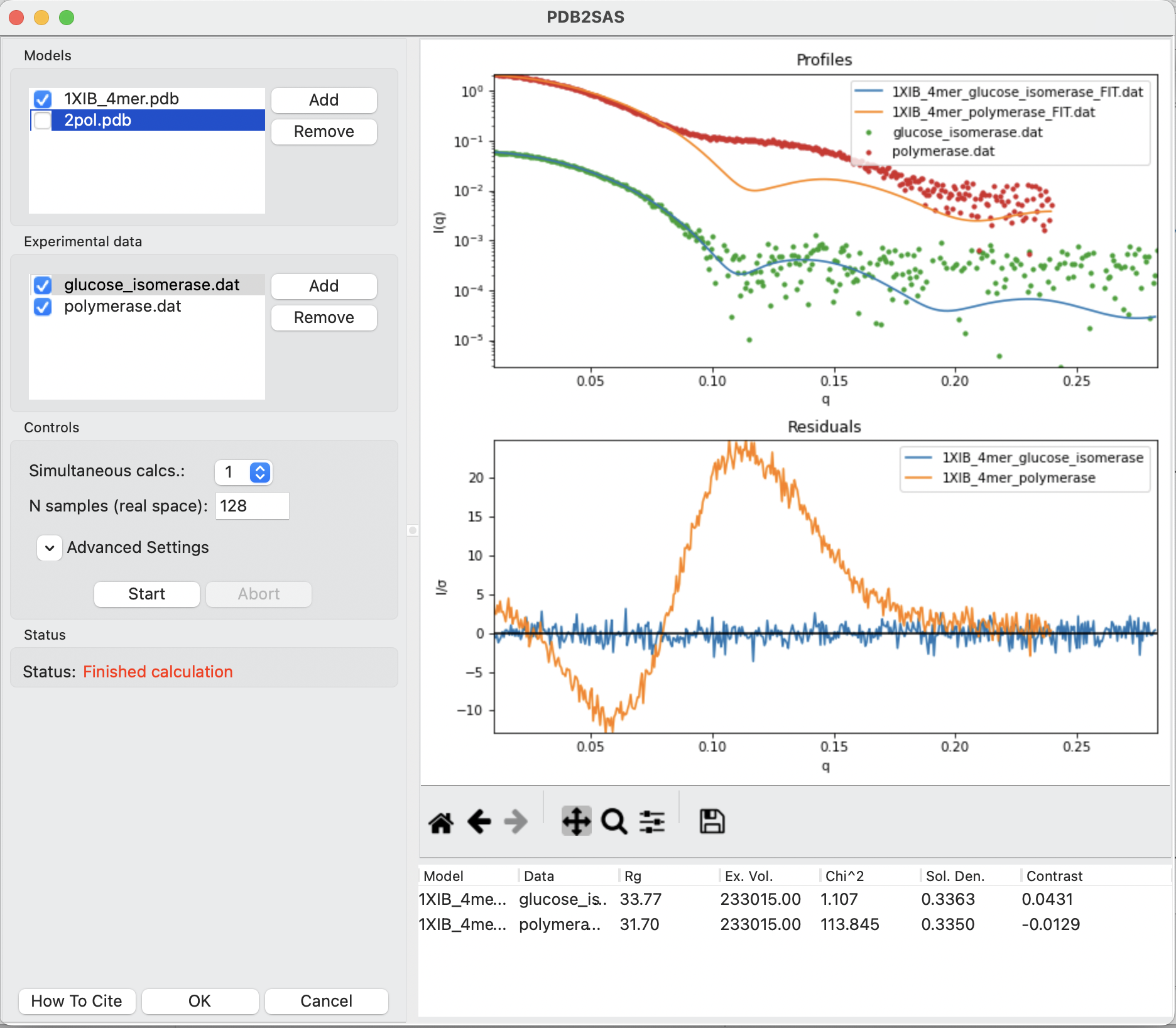Go back to previous plot view
Screen dimensions: 1176x1028
tap(479, 821)
